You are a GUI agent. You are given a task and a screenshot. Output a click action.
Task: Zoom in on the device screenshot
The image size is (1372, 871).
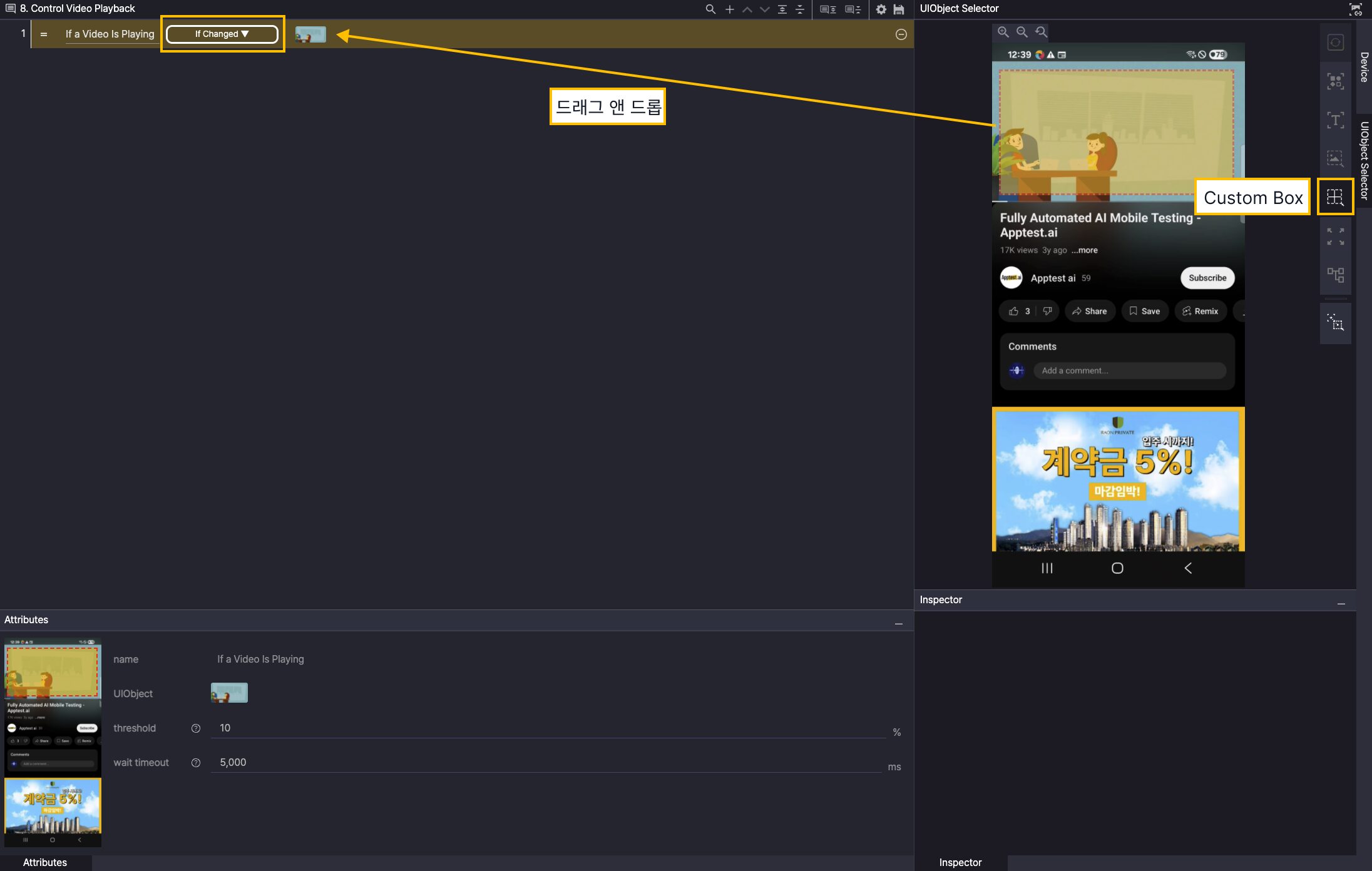click(1003, 32)
